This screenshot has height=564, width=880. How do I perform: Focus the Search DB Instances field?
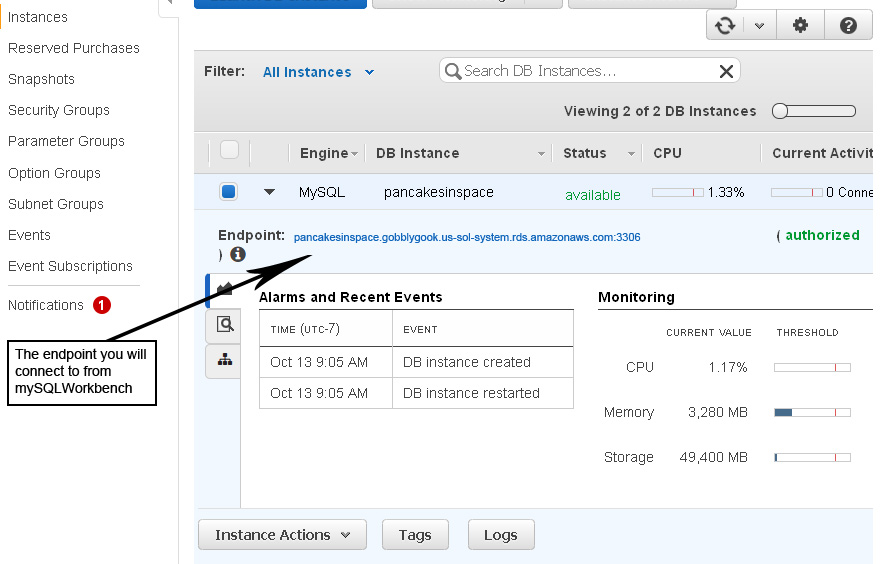pos(589,71)
